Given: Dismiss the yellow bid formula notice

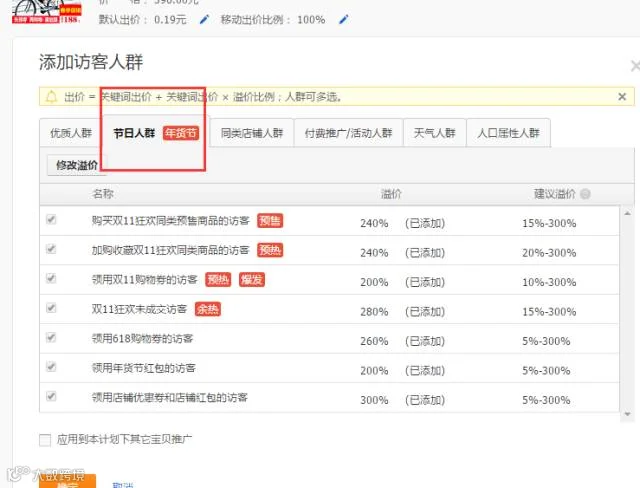Looking at the screenshot, I should [x=622, y=97].
